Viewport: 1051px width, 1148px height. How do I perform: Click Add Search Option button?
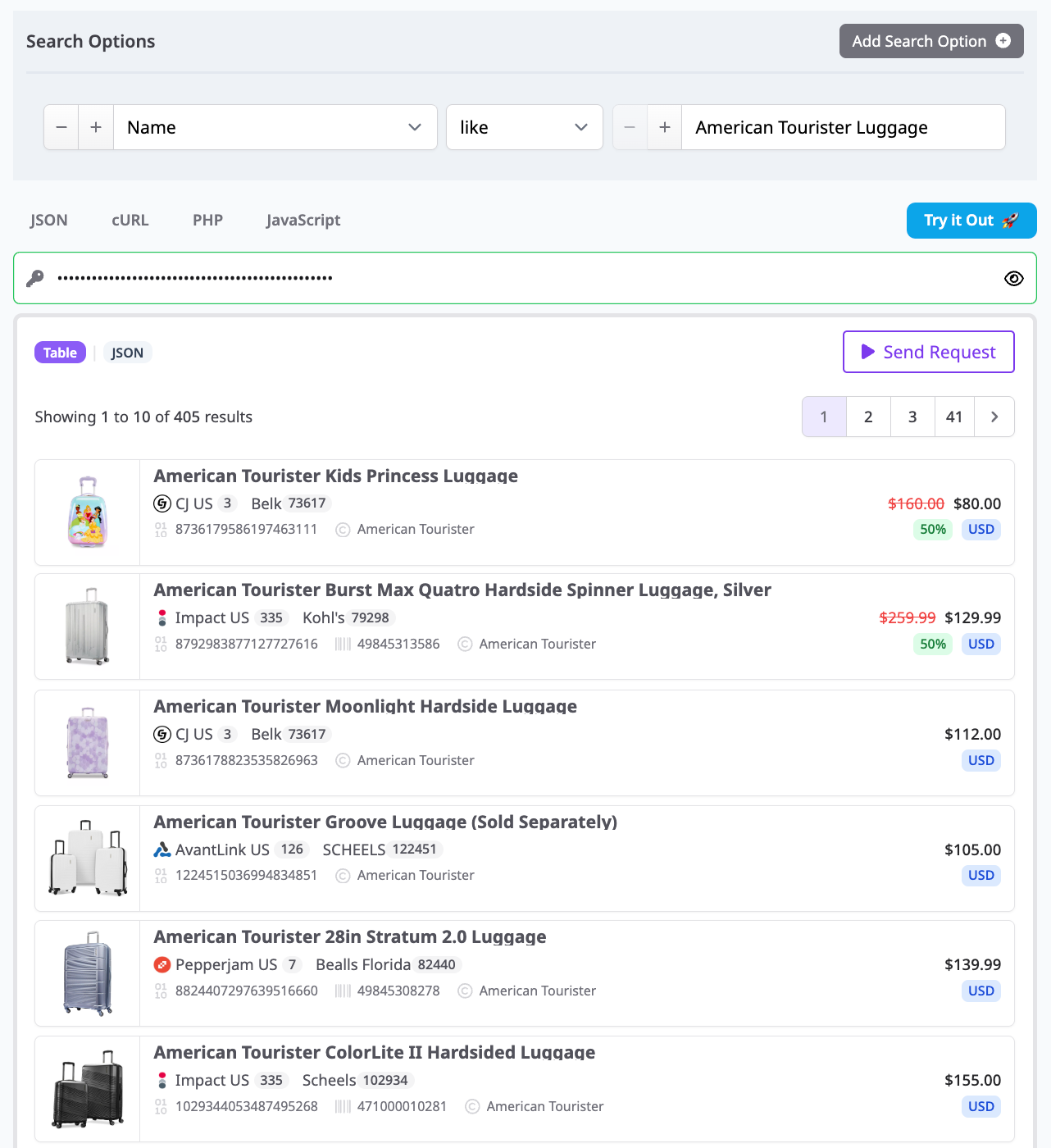931,41
